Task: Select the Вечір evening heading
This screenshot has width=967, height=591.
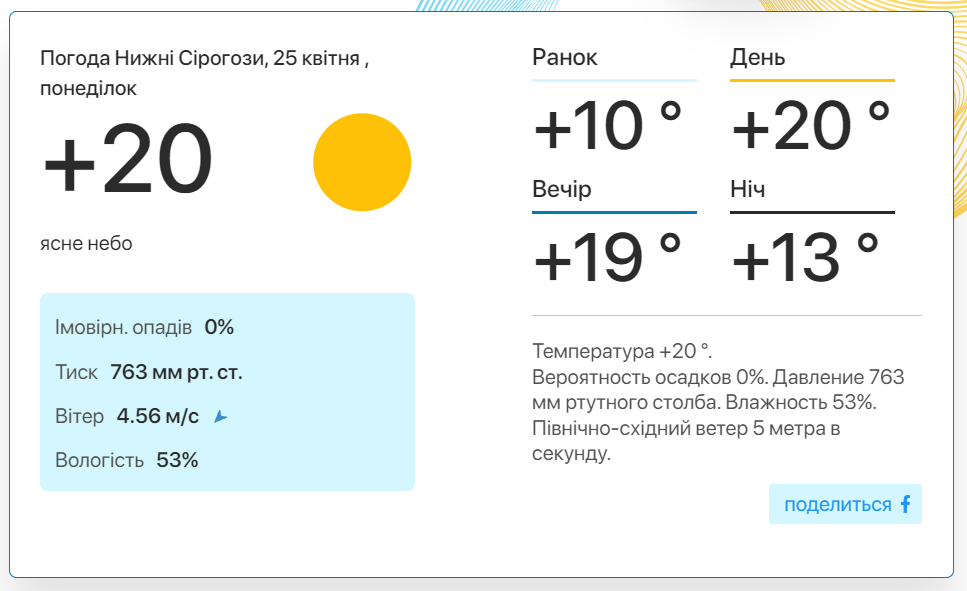Action: [x=561, y=189]
